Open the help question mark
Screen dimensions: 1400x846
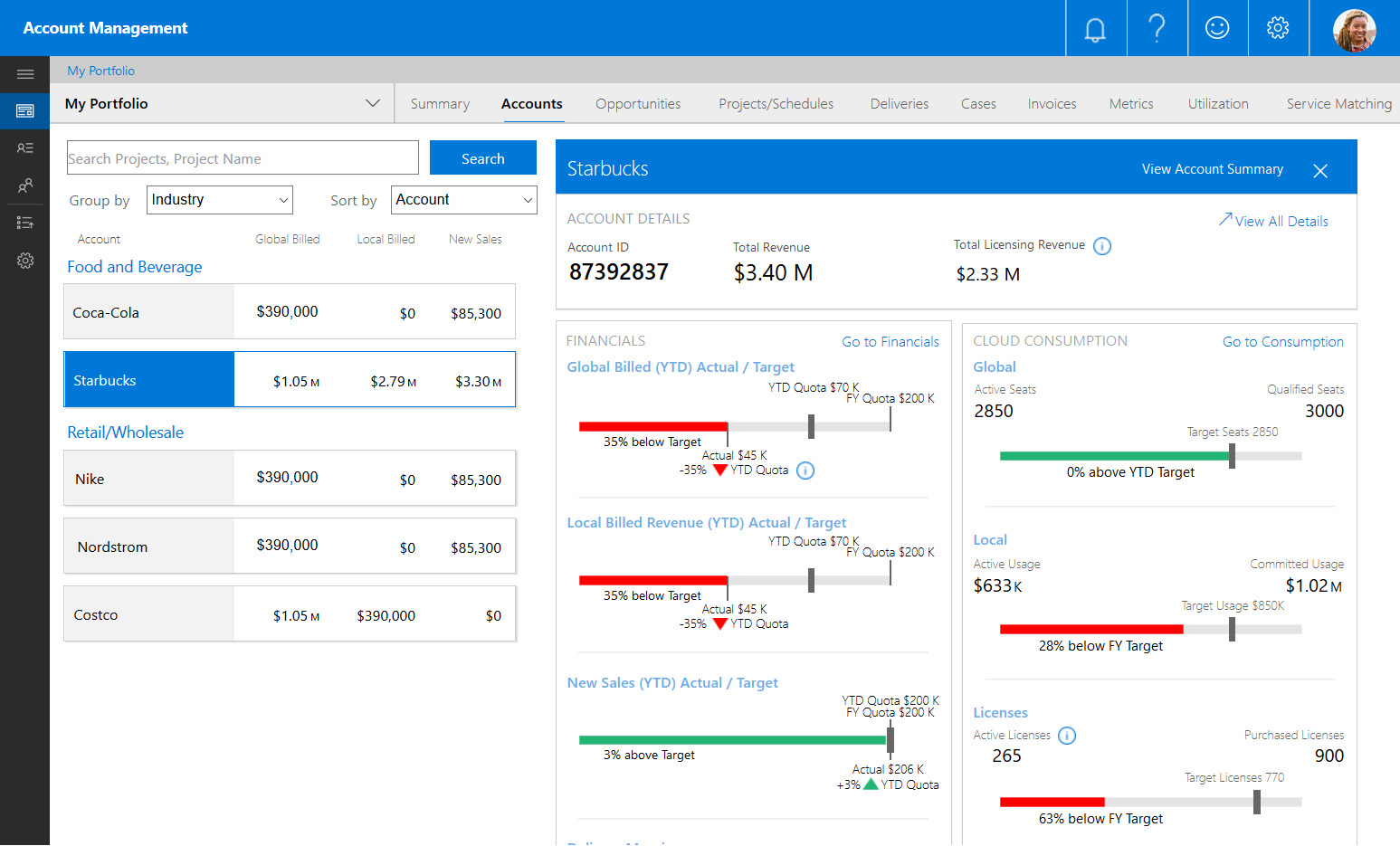click(x=1157, y=28)
